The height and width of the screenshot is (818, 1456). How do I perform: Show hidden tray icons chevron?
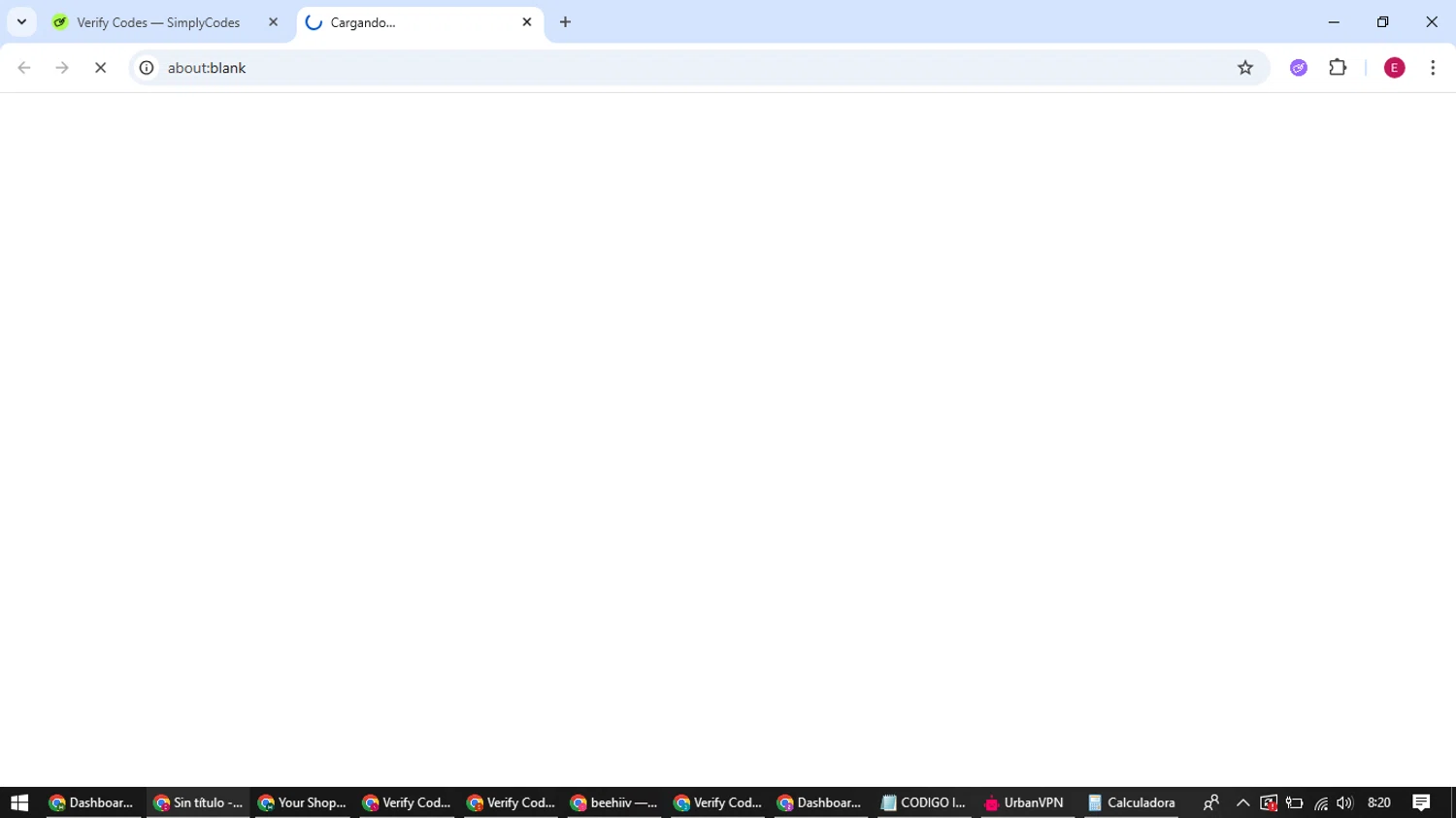[x=1242, y=802]
